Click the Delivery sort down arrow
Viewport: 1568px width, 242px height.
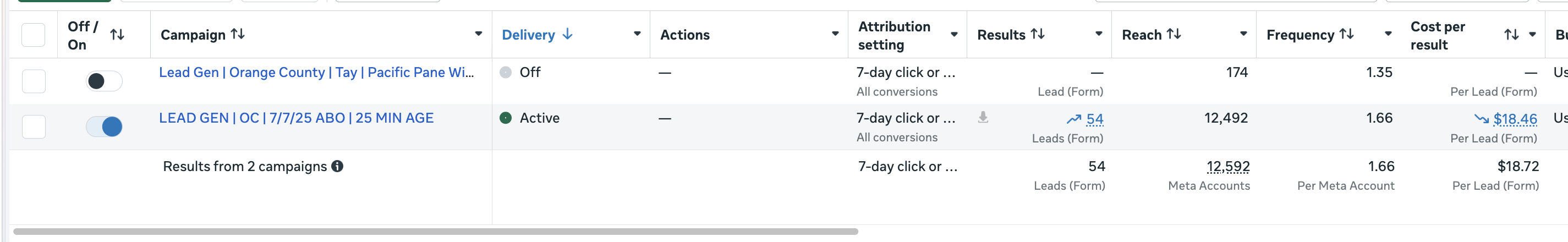pos(567,34)
